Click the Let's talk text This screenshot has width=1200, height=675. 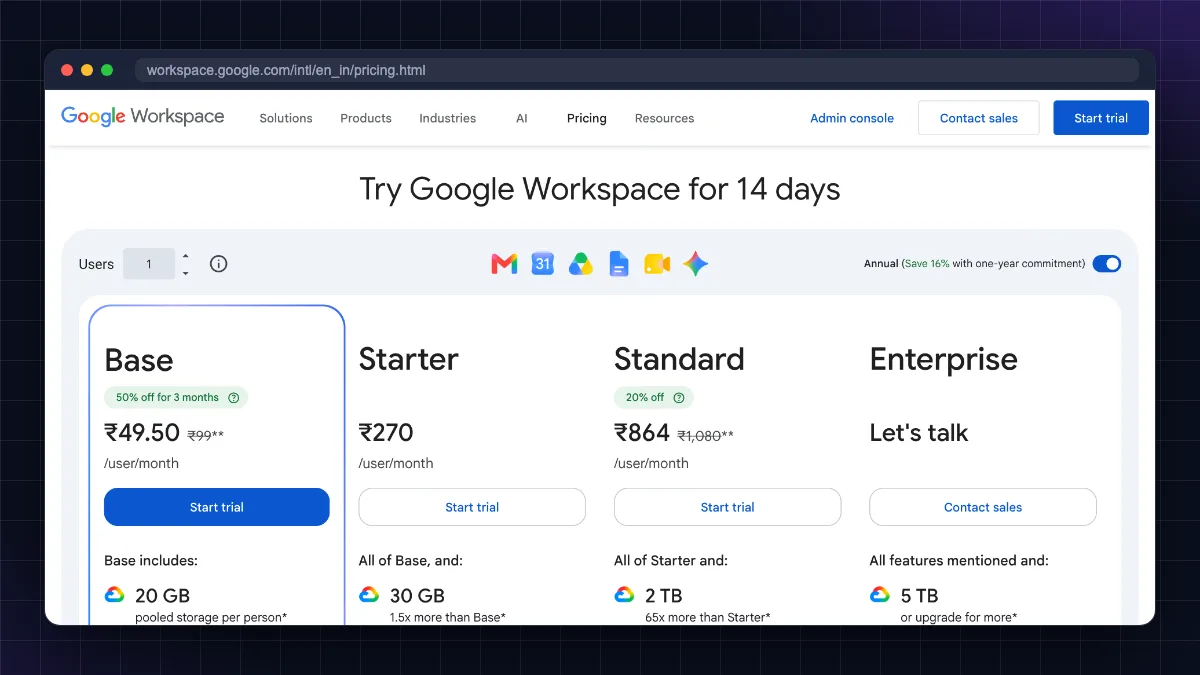point(919,433)
